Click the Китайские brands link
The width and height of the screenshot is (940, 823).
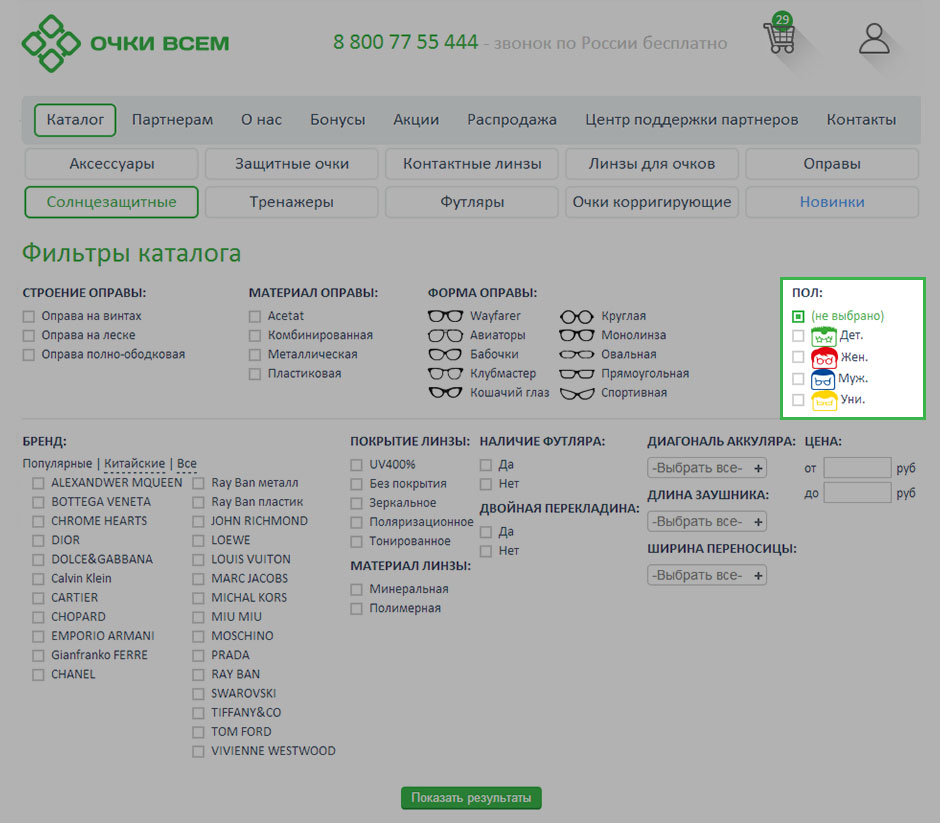point(134,464)
